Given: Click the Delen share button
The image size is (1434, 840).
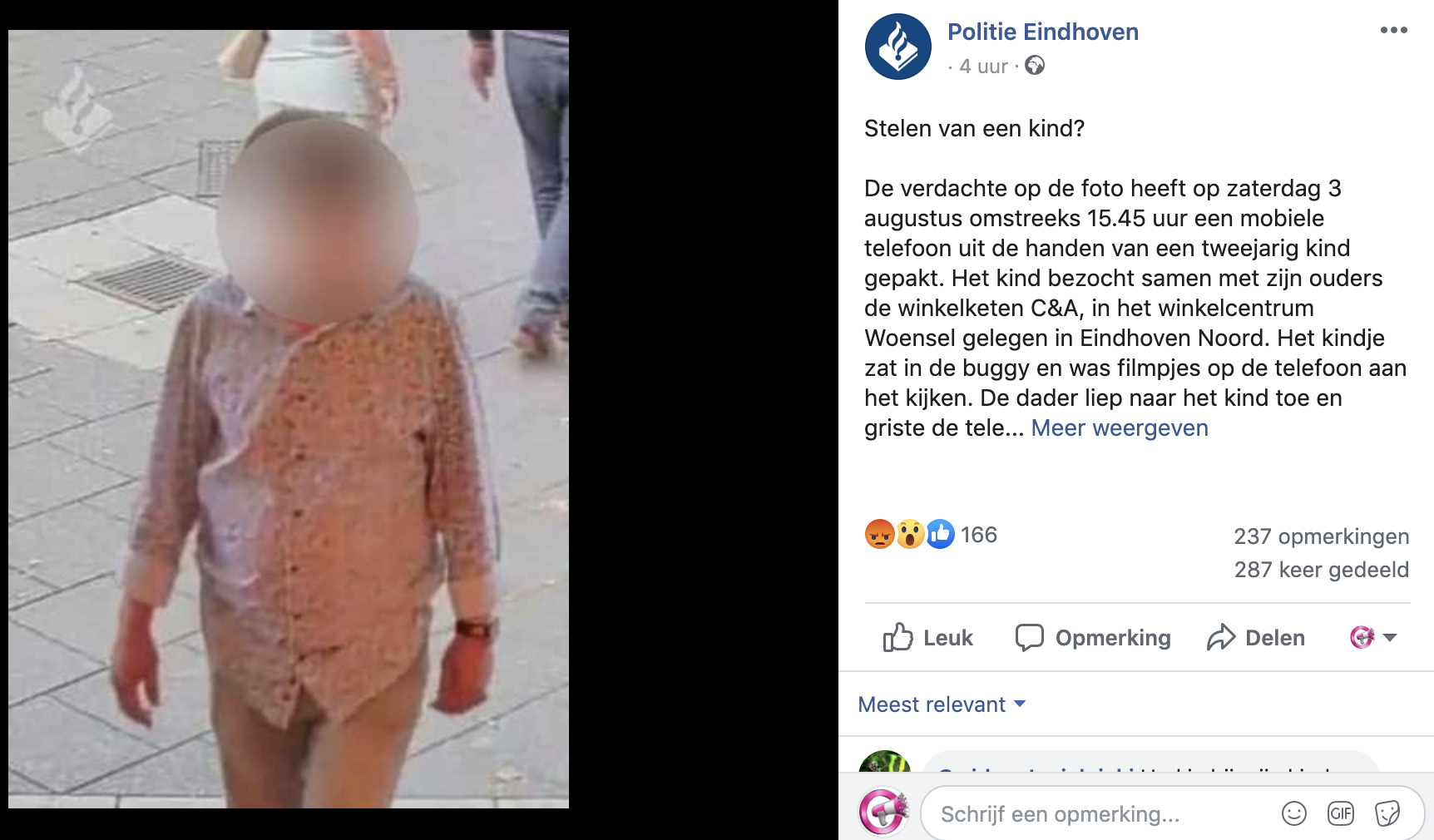Looking at the screenshot, I should point(1256,638).
